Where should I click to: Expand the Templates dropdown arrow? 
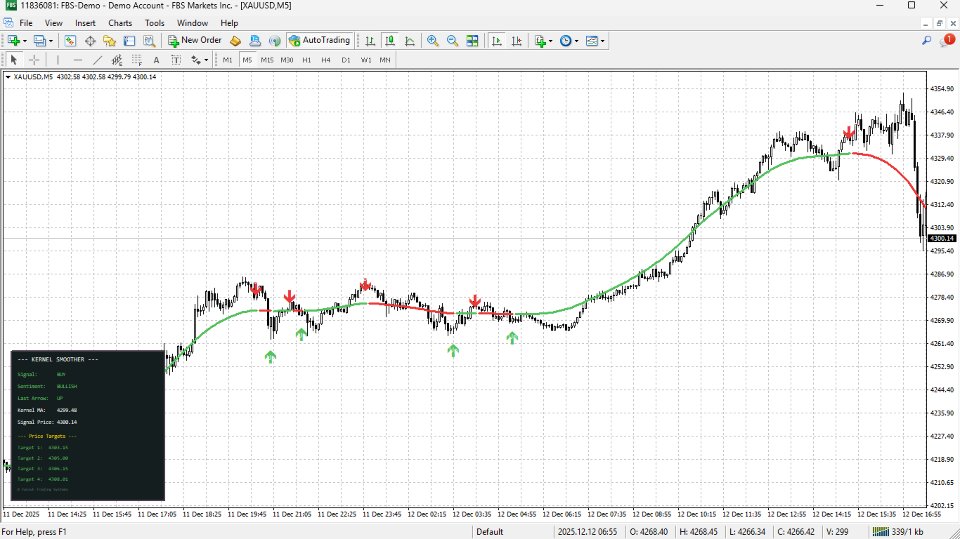(602, 41)
